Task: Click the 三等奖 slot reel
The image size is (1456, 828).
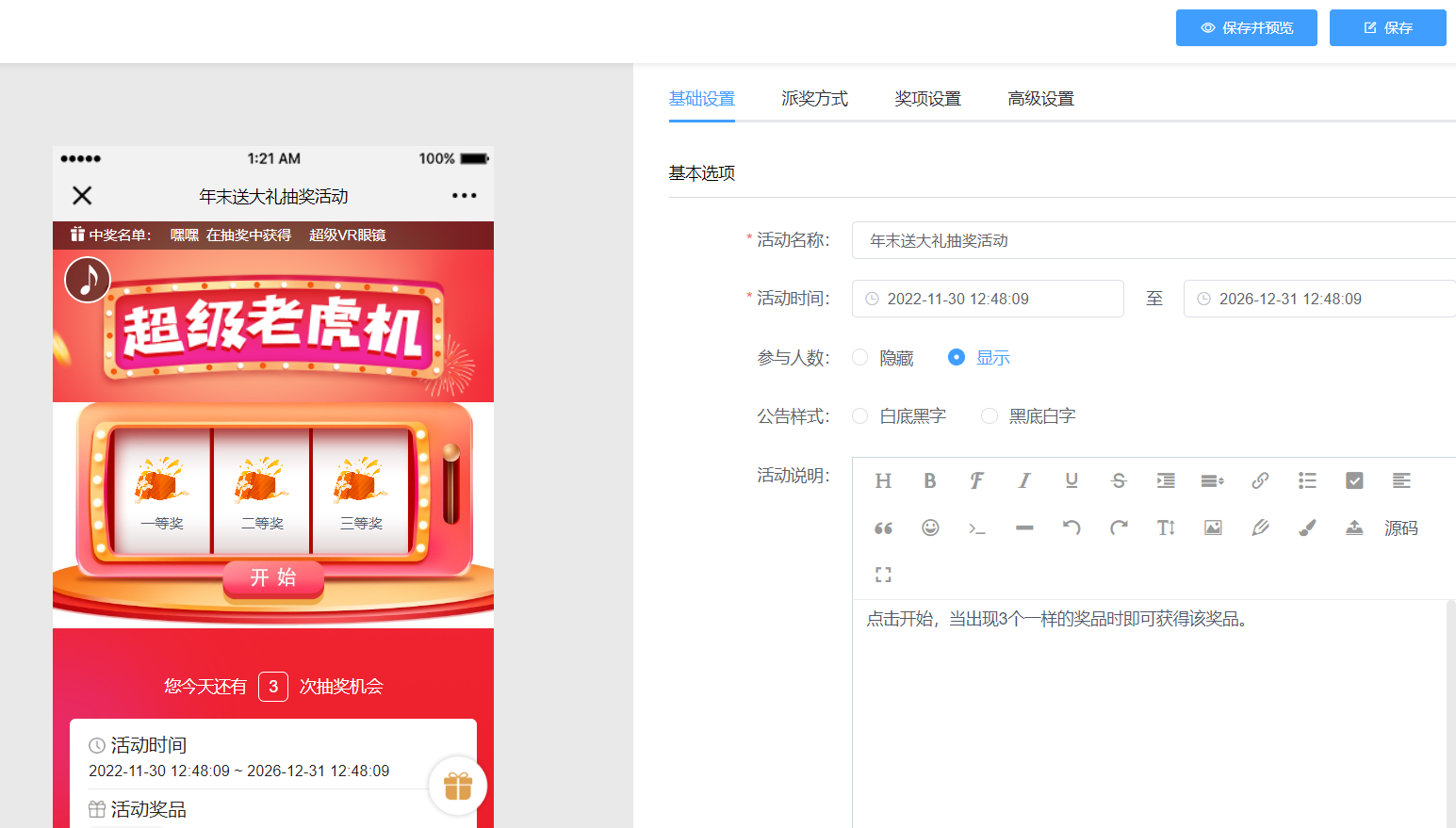Action: click(361, 491)
